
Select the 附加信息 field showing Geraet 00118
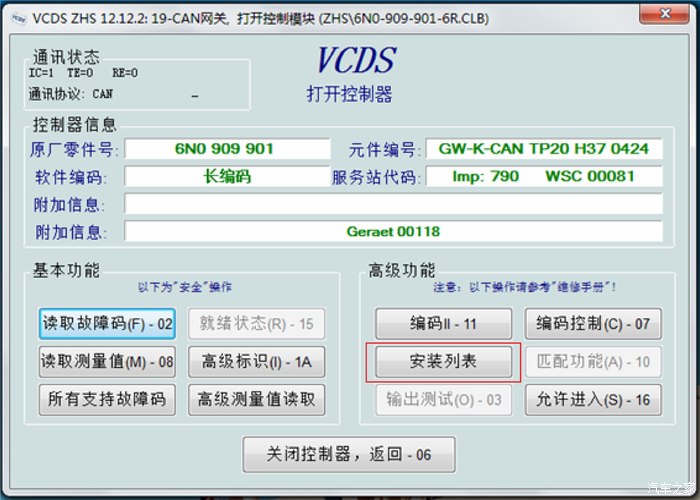point(392,232)
